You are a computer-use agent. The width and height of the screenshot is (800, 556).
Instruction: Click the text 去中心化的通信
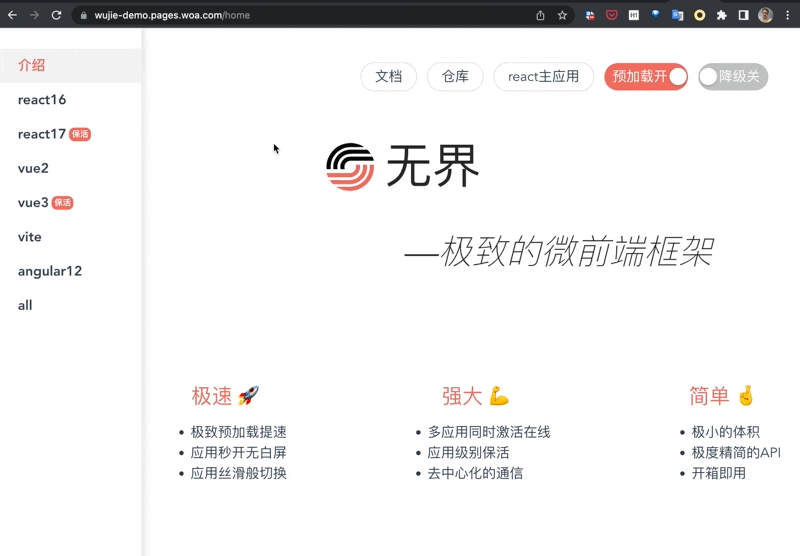pyautogui.click(x=475, y=473)
